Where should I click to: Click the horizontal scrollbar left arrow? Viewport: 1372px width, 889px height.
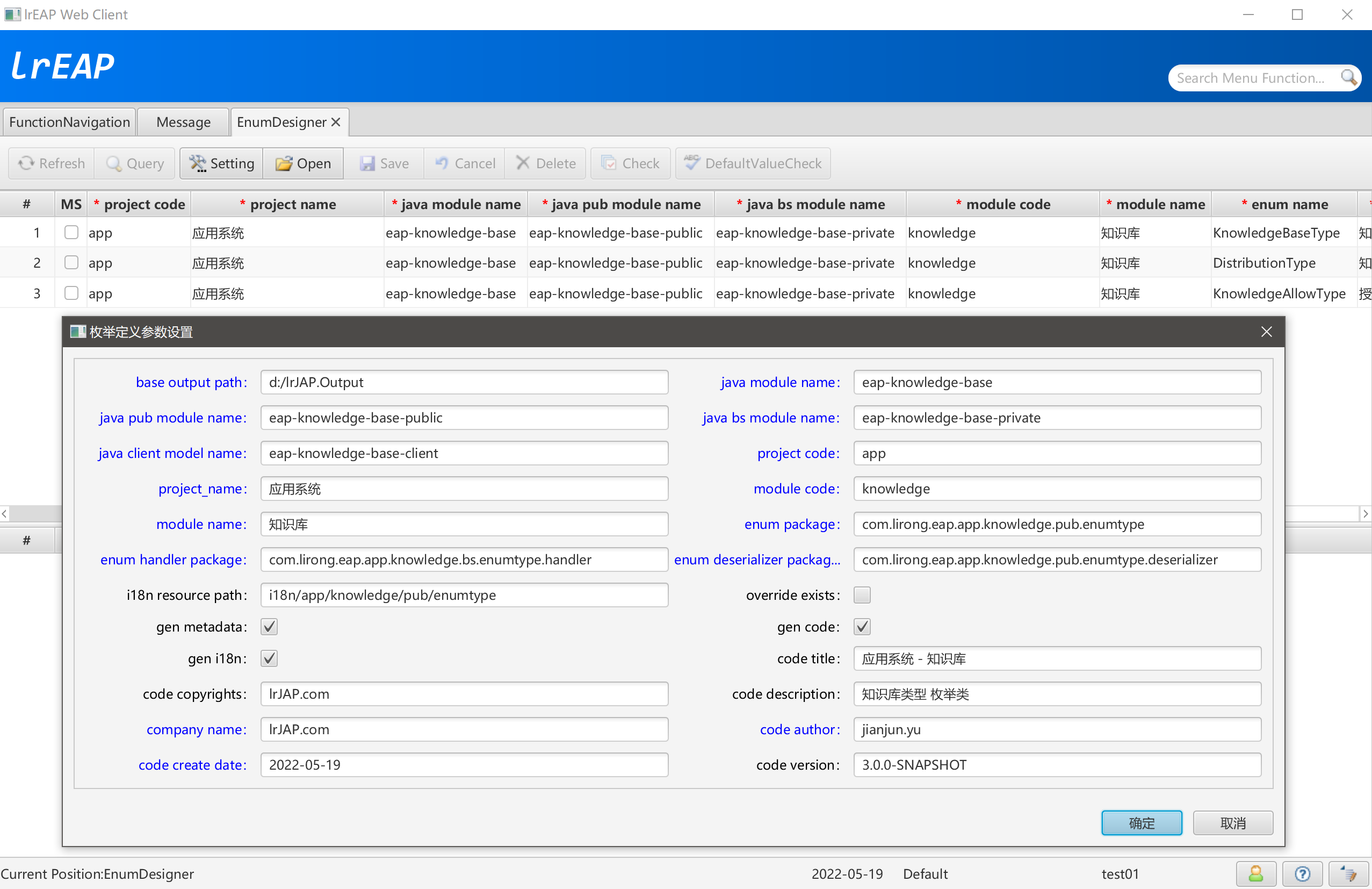click(x=5, y=513)
